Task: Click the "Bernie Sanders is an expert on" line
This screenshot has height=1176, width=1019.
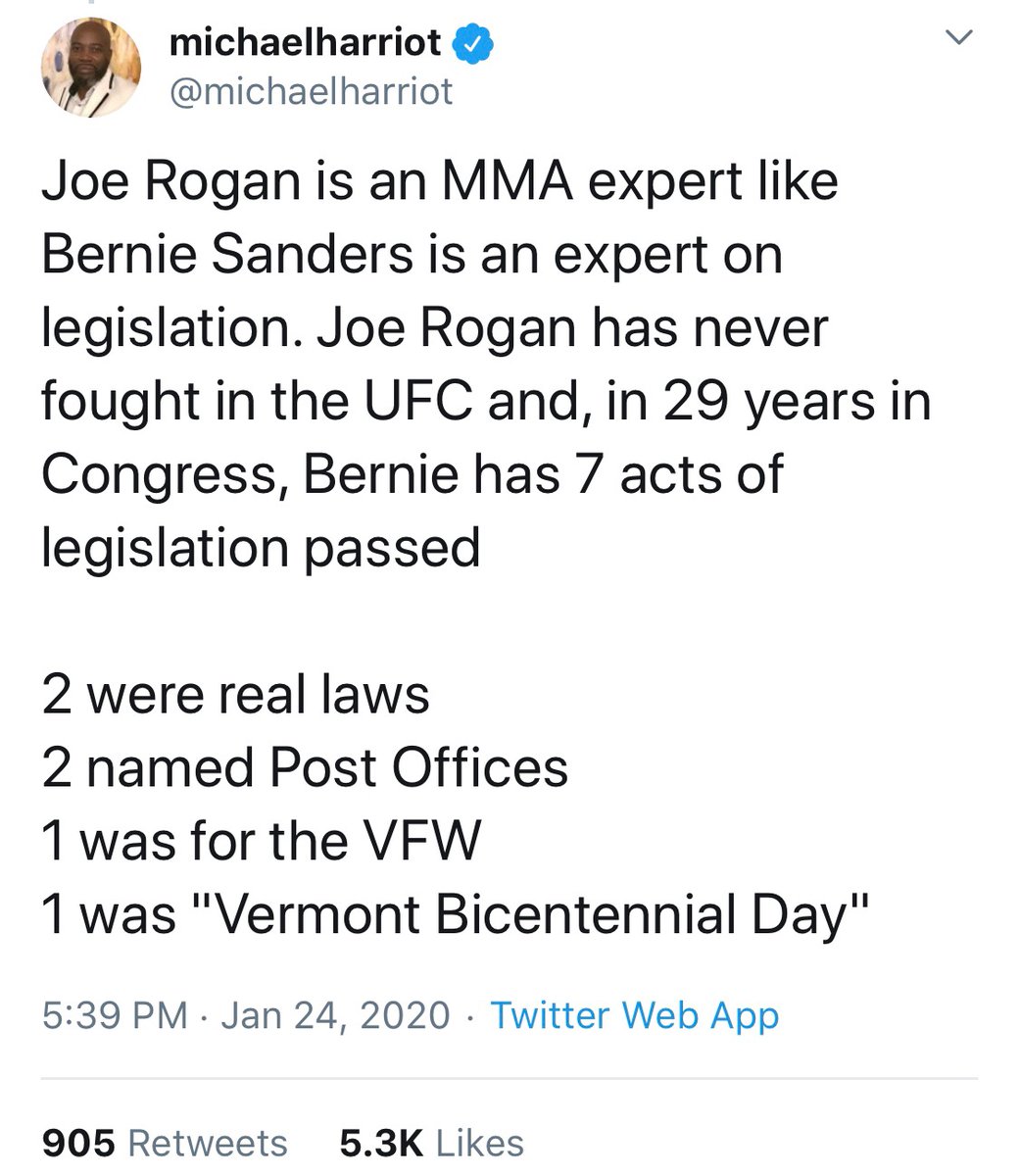Action: (x=412, y=256)
